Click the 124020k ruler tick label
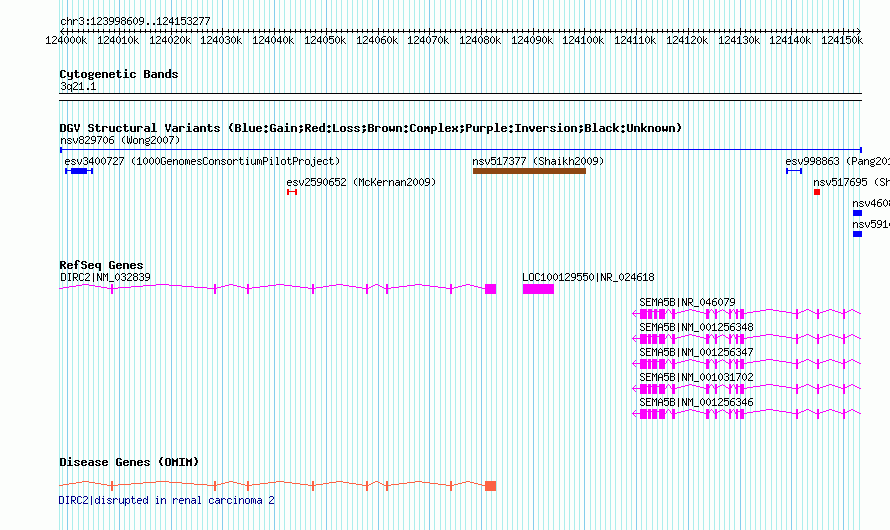The width and height of the screenshot is (890, 530). [x=170, y=40]
